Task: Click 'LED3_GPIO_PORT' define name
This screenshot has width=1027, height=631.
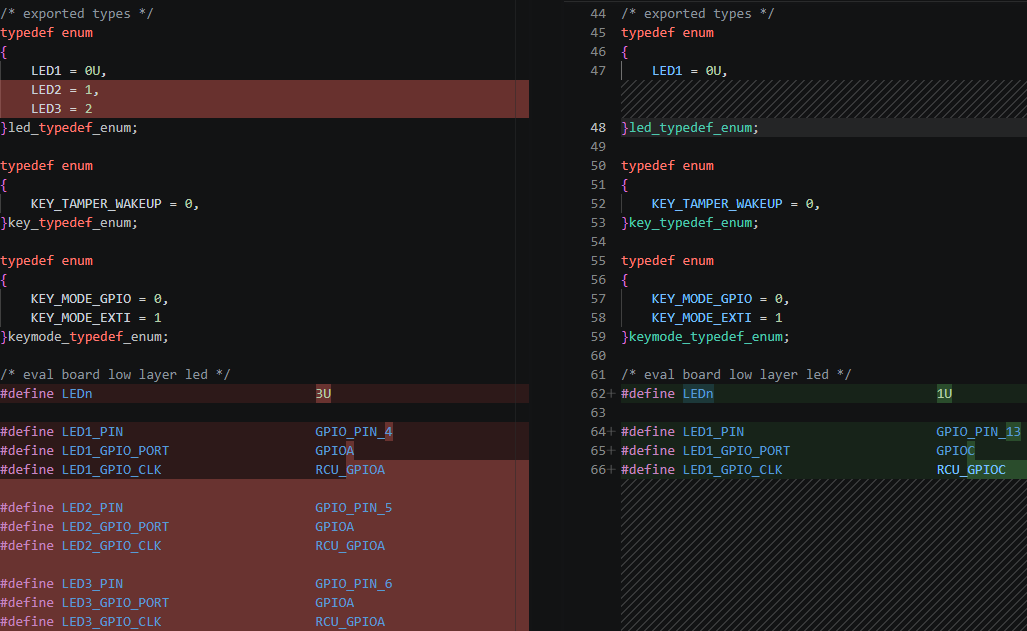Action: pyautogui.click(x=115, y=603)
